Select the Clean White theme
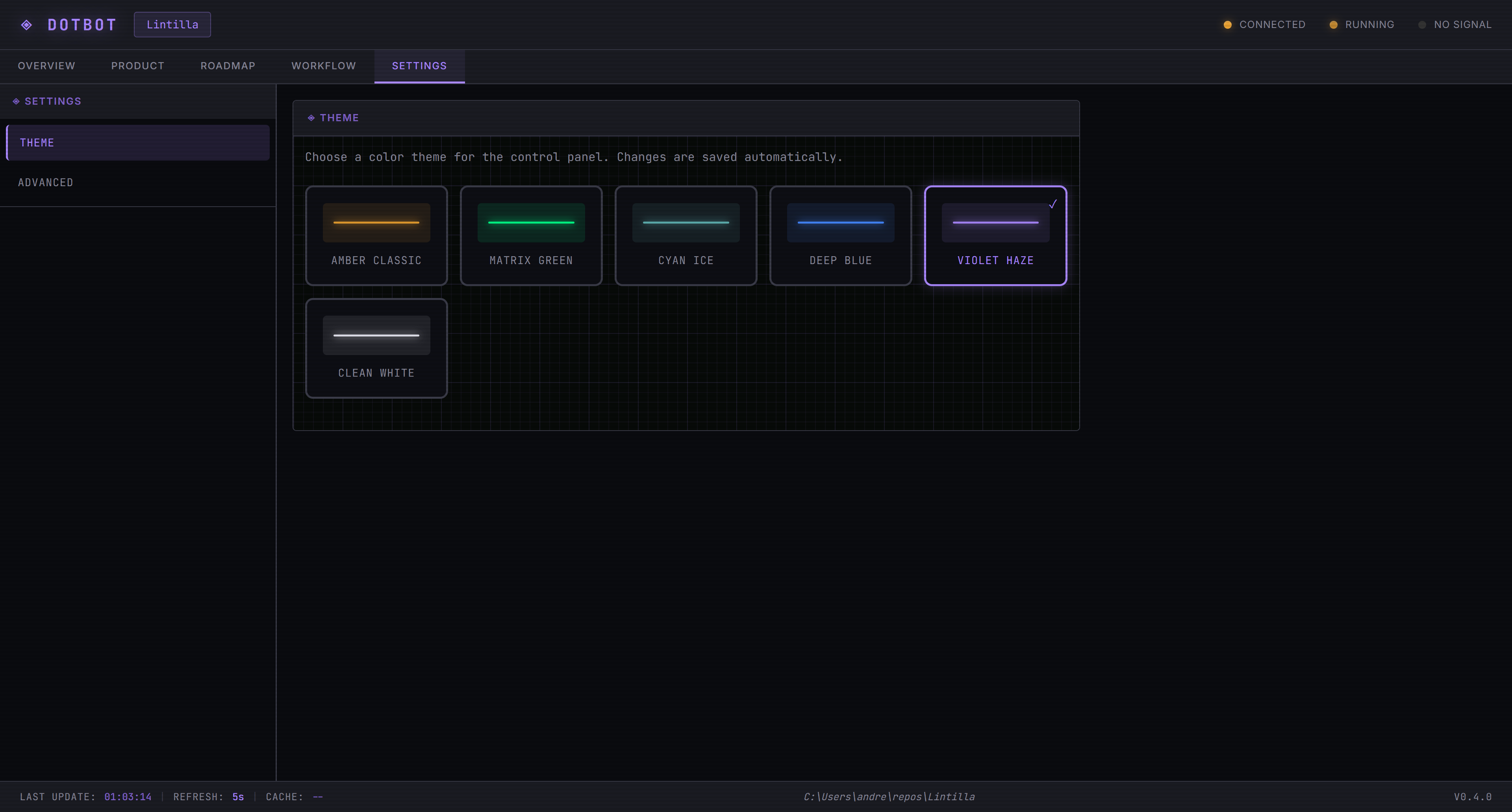This screenshot has height=812, width=1512. (376, 348)
